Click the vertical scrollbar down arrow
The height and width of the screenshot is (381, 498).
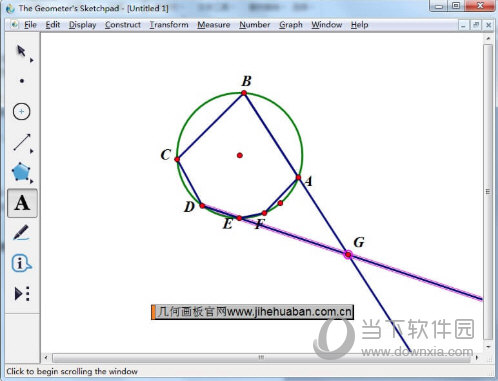pos(488,347)
